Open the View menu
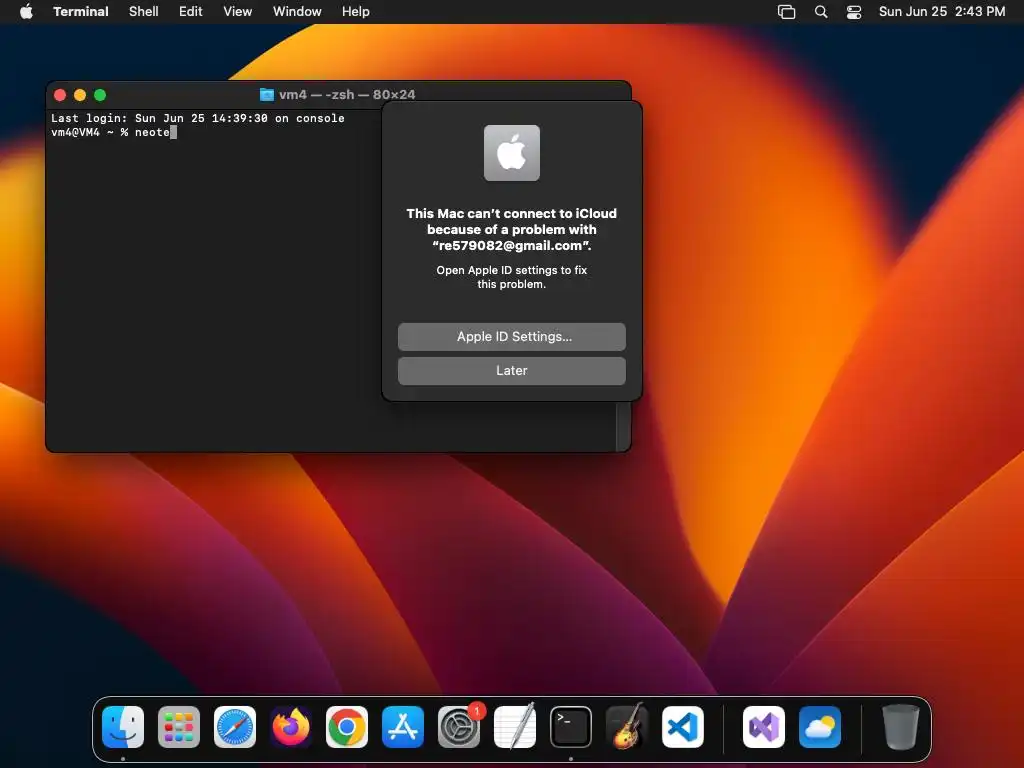This screenshot has height=768, width=1024. pos(238,12)
